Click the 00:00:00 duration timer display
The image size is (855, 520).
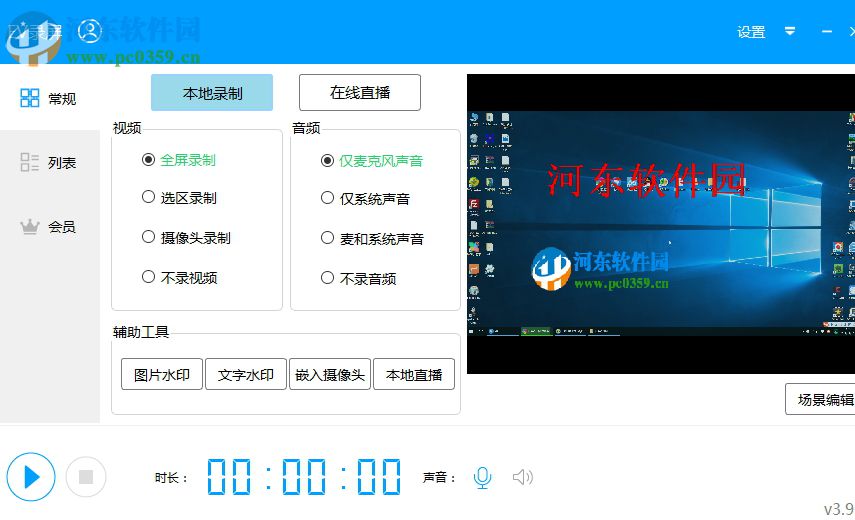304,477
